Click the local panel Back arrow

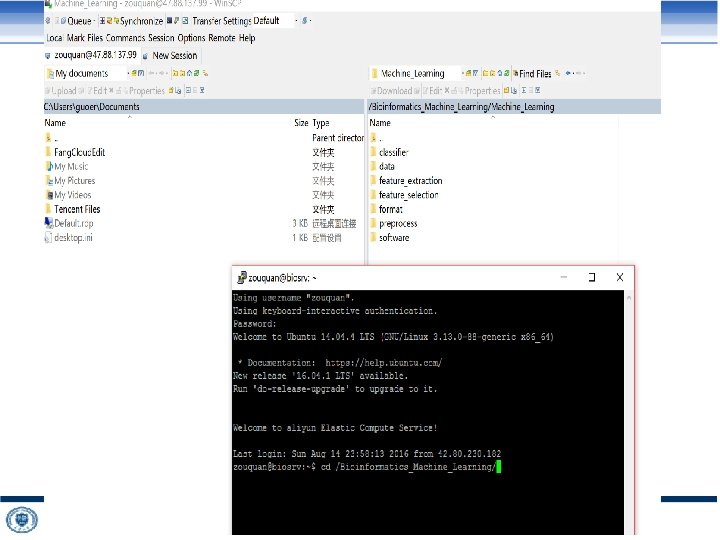coord(152,73)
